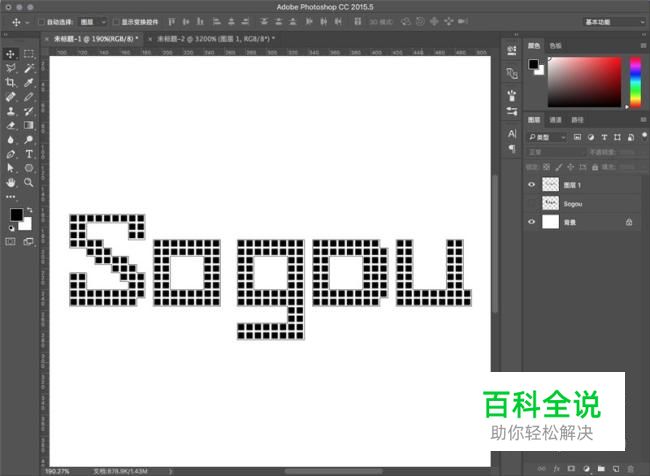Pick a color in the red color field
This screenshot has width=650, height=476.
(585, 82)
